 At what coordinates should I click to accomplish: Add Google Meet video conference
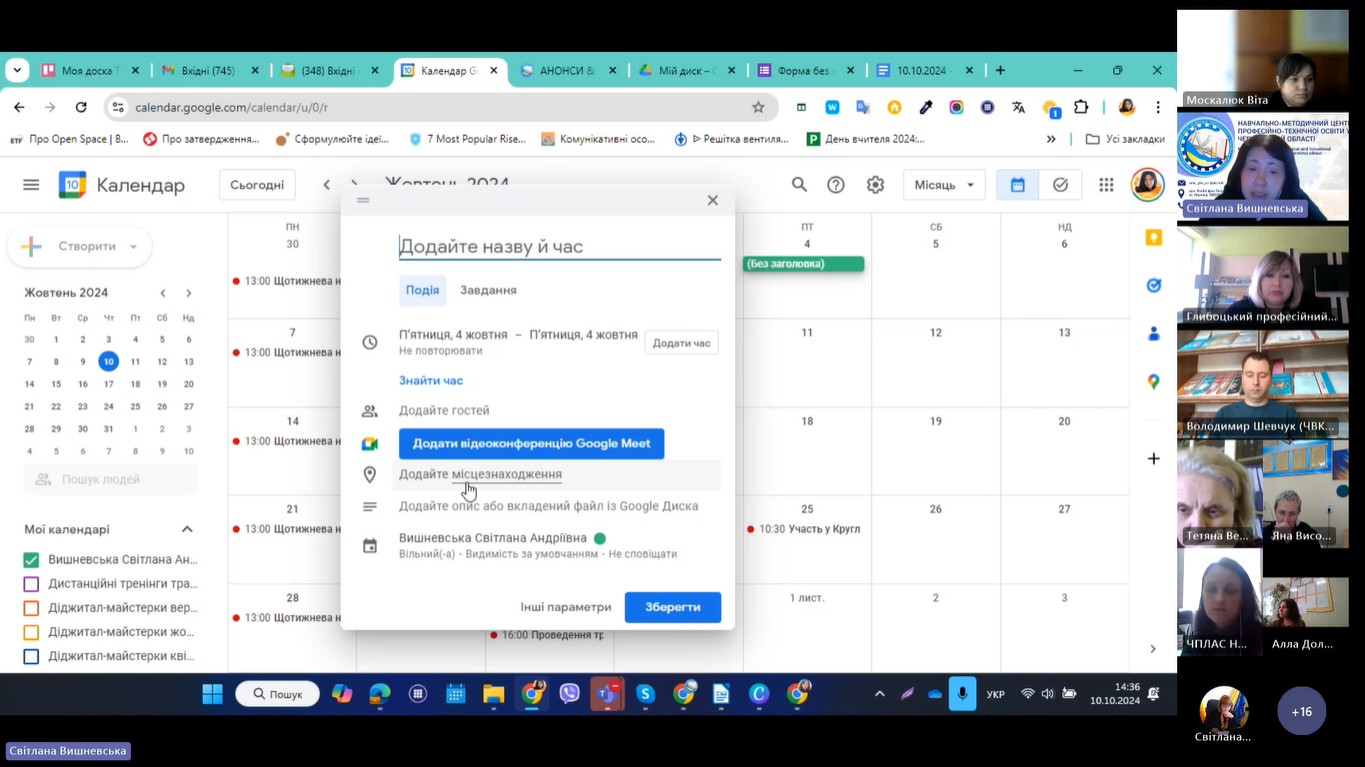point(531,443)
